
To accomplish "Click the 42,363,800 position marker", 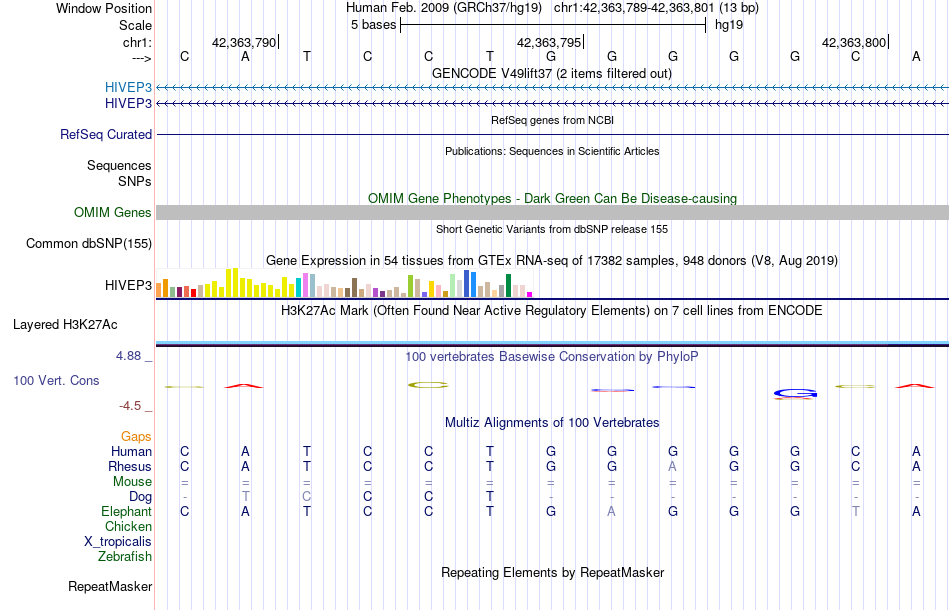I will (855, 42).
